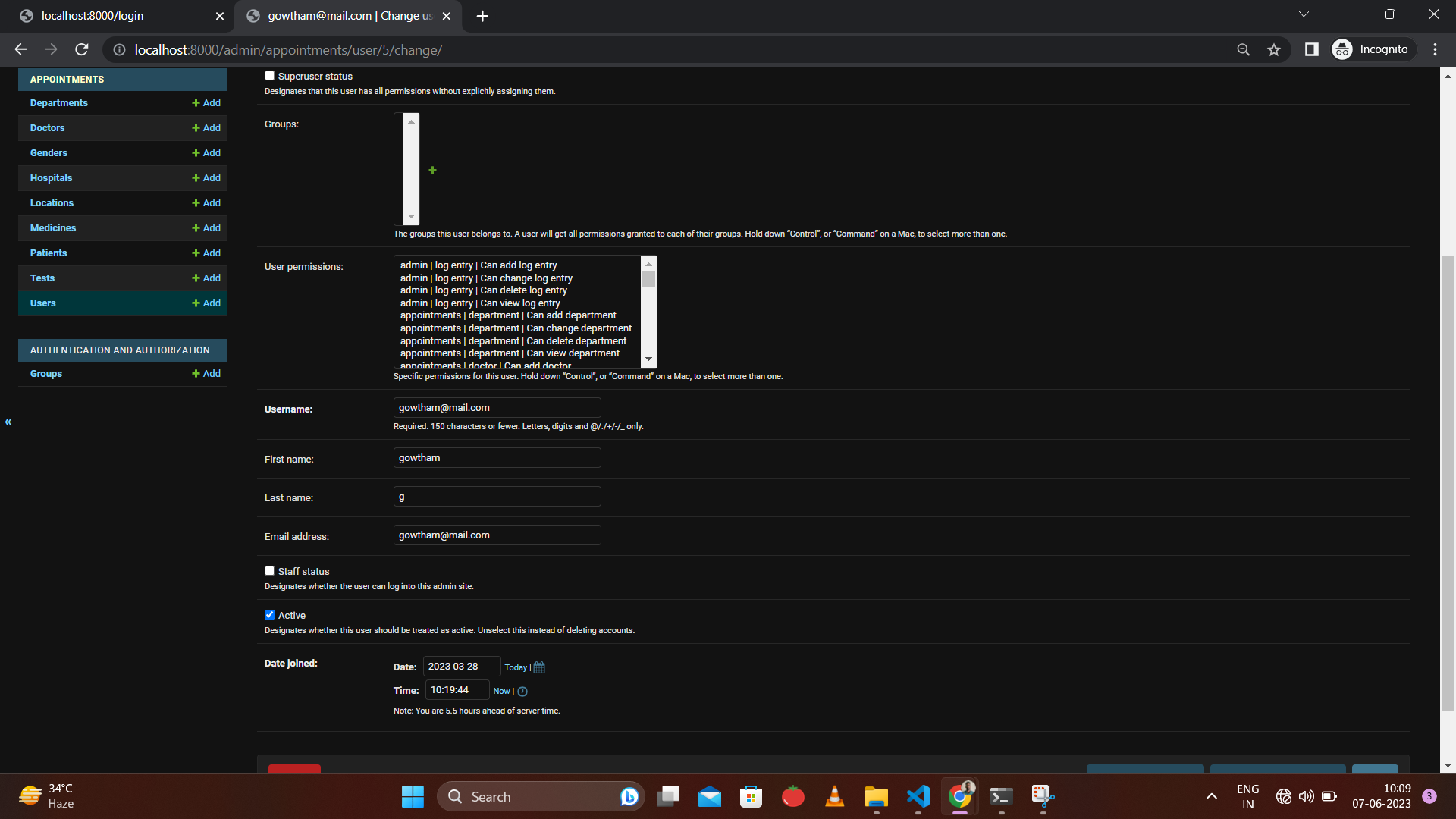Reload the page
Viewport: 1456px width, 819px height.
pyautogui.click(x=82, y=50)
